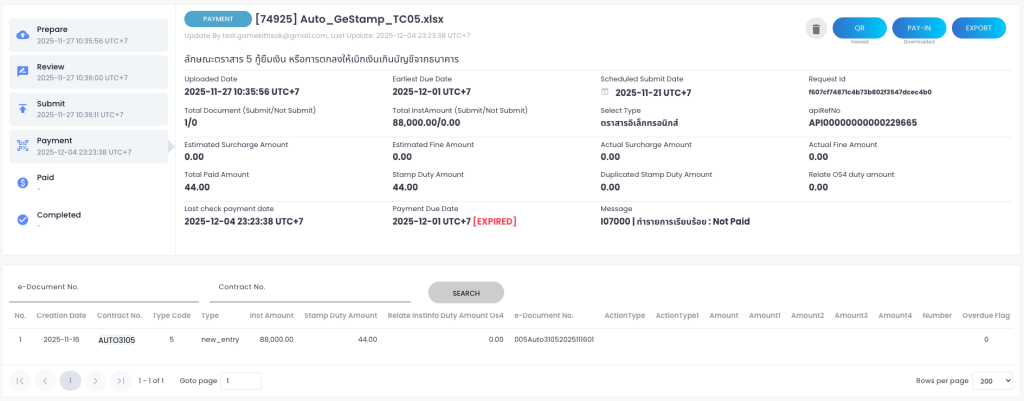Click the Goto page input box
The width and height of the screenshot is (1024, 401).
pyautogui.click(x=240, y=381)
